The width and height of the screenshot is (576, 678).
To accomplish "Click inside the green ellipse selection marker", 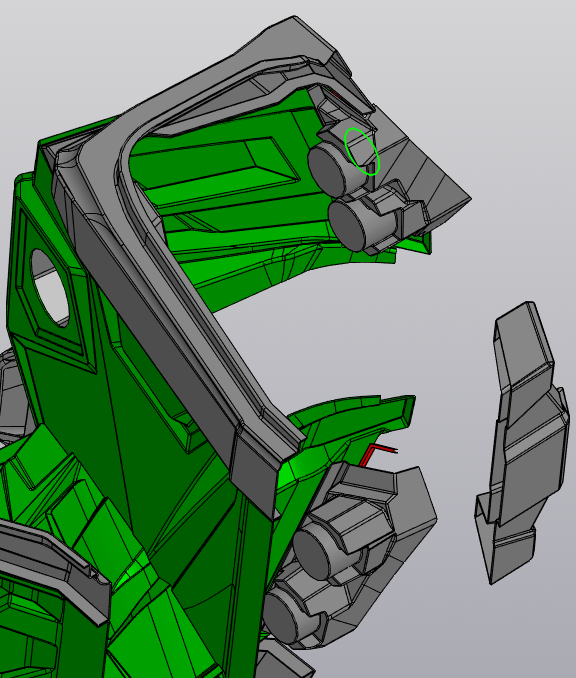I will click(362, 151).
